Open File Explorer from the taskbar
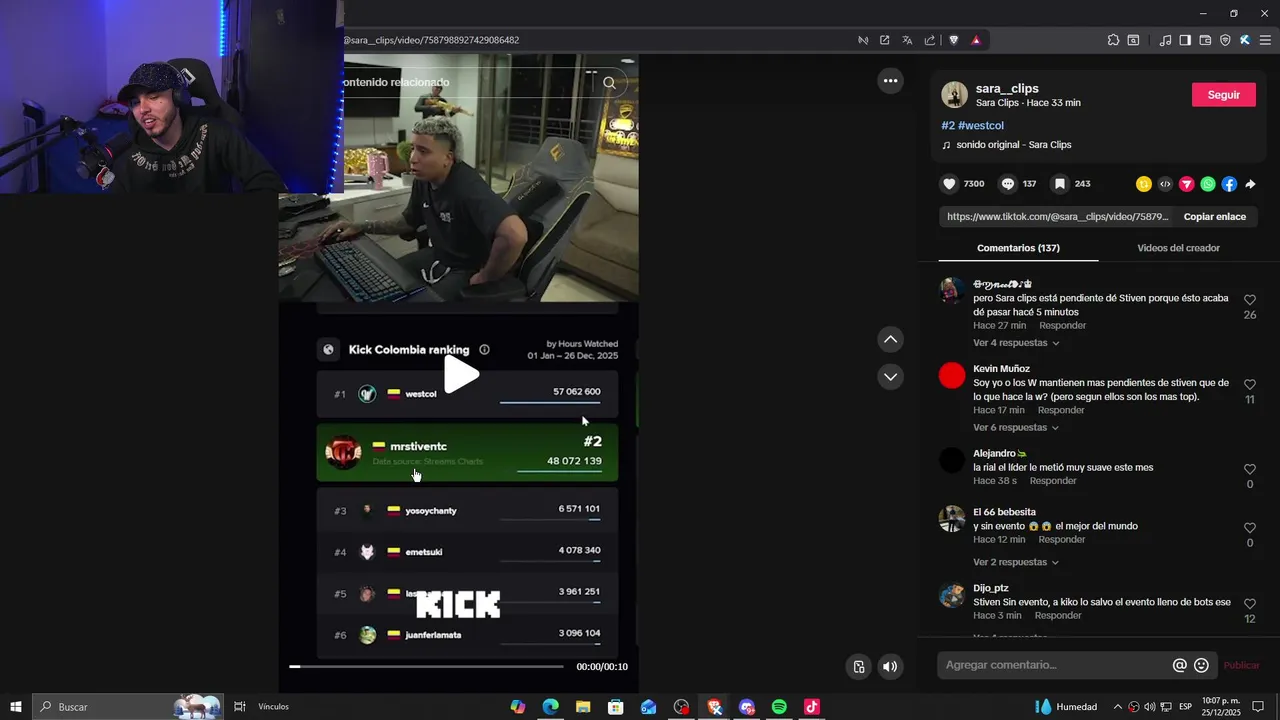Screen dimensions: 1280x720 point(583,707)
